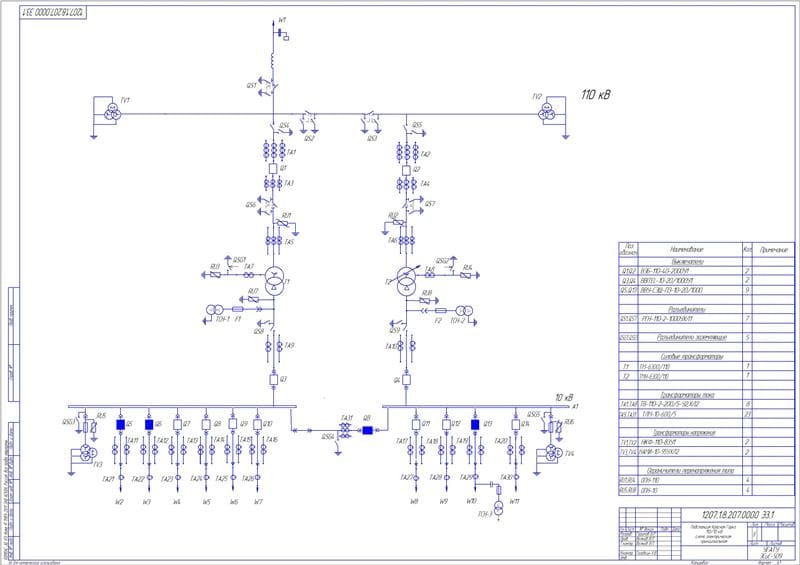800x565 pixels.
Task: Click the W11 feeder label
Action: pyautogui.click(x=515, y=502)
